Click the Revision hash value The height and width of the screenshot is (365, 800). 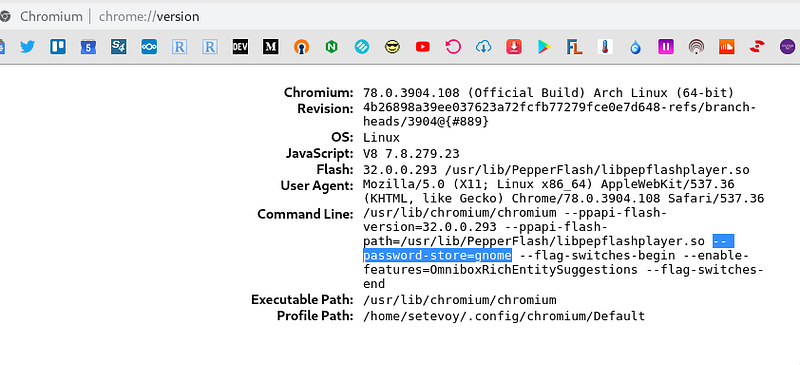coord(560,114)
